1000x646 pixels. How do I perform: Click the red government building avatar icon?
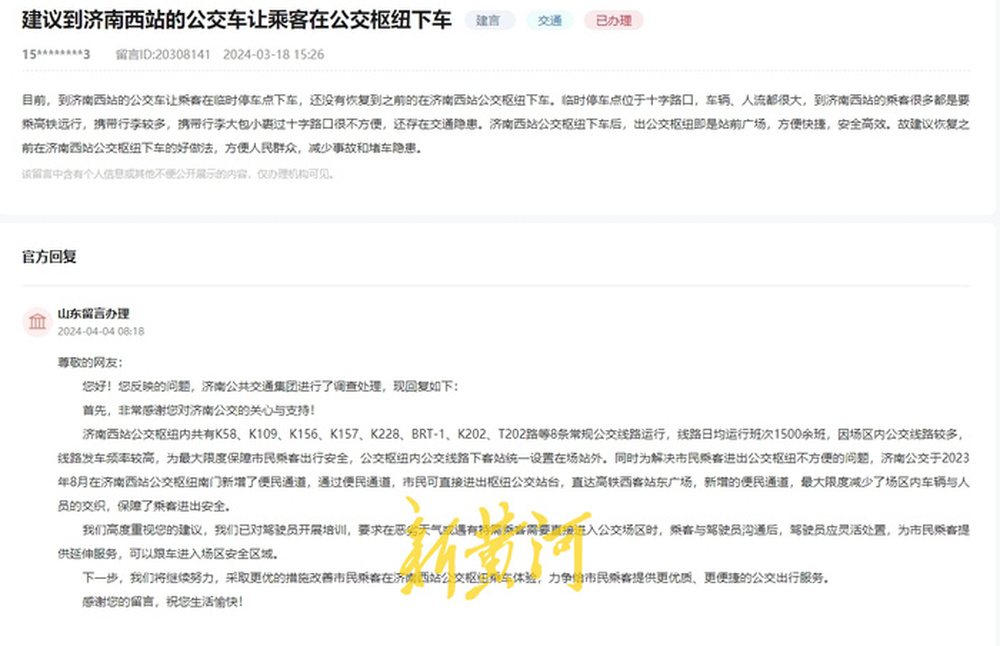[x=37, y=318]
